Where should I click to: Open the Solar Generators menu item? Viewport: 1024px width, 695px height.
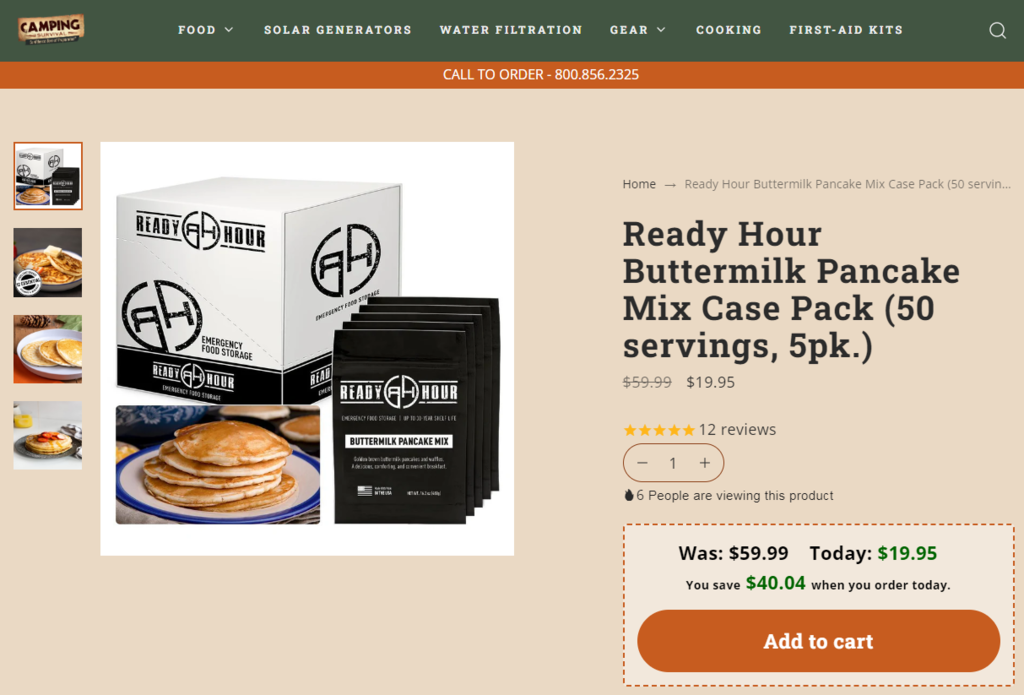338,30
